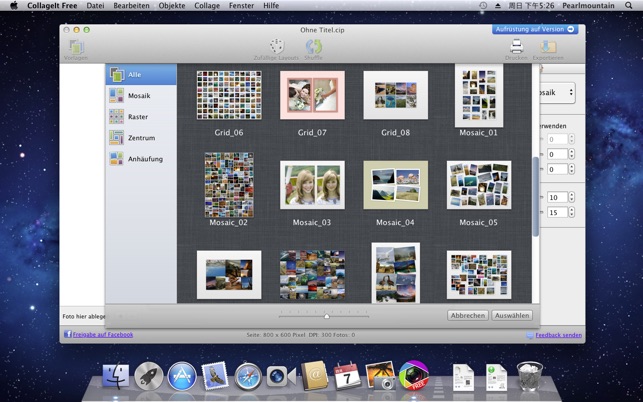643x402 pixels.
Task: Click the Zufällige Layouts toolbar icon
Action: (277, 47)
